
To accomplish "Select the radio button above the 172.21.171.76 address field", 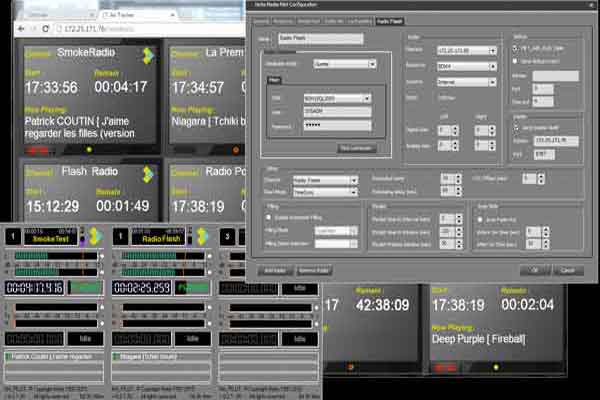I will point(516,128).
